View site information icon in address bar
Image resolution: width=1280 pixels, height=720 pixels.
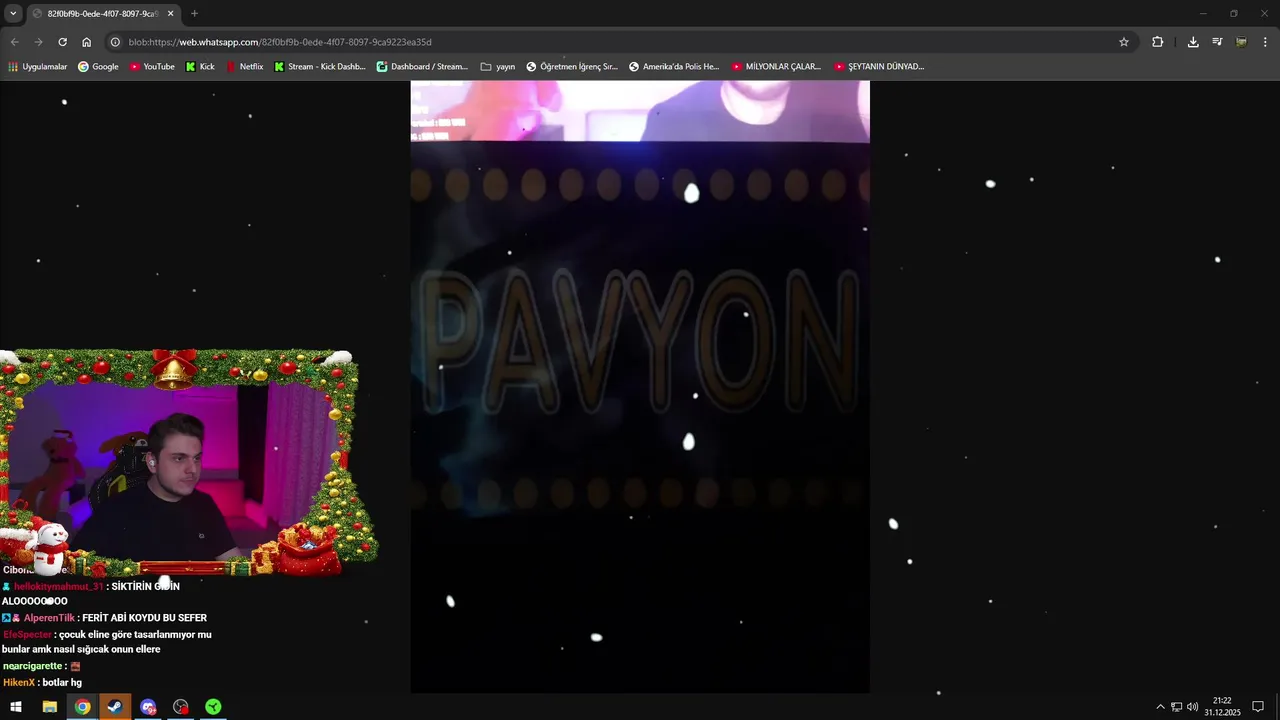tap(115, 42)
